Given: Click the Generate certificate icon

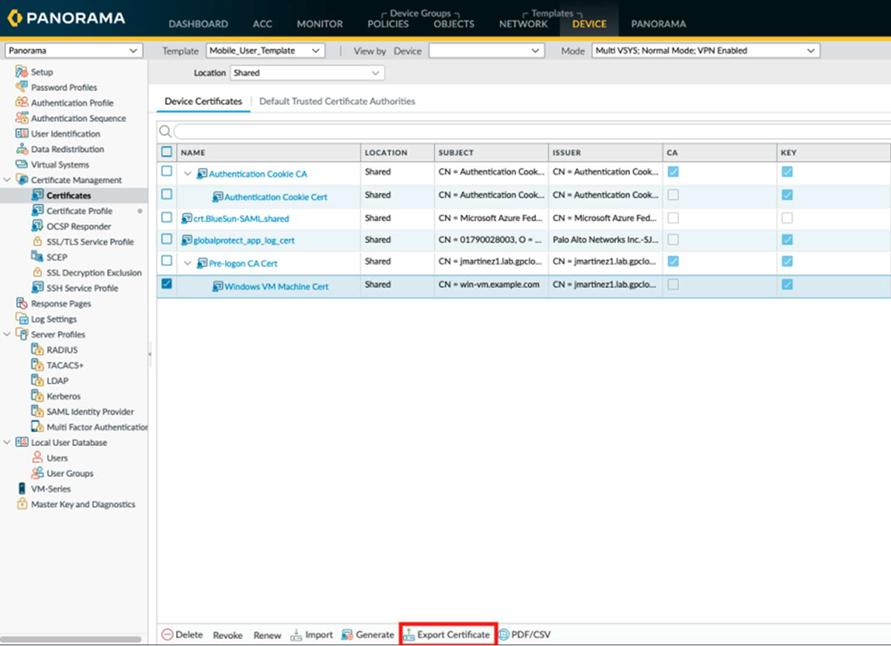Looking at the screenshot, I should (347, 635).
